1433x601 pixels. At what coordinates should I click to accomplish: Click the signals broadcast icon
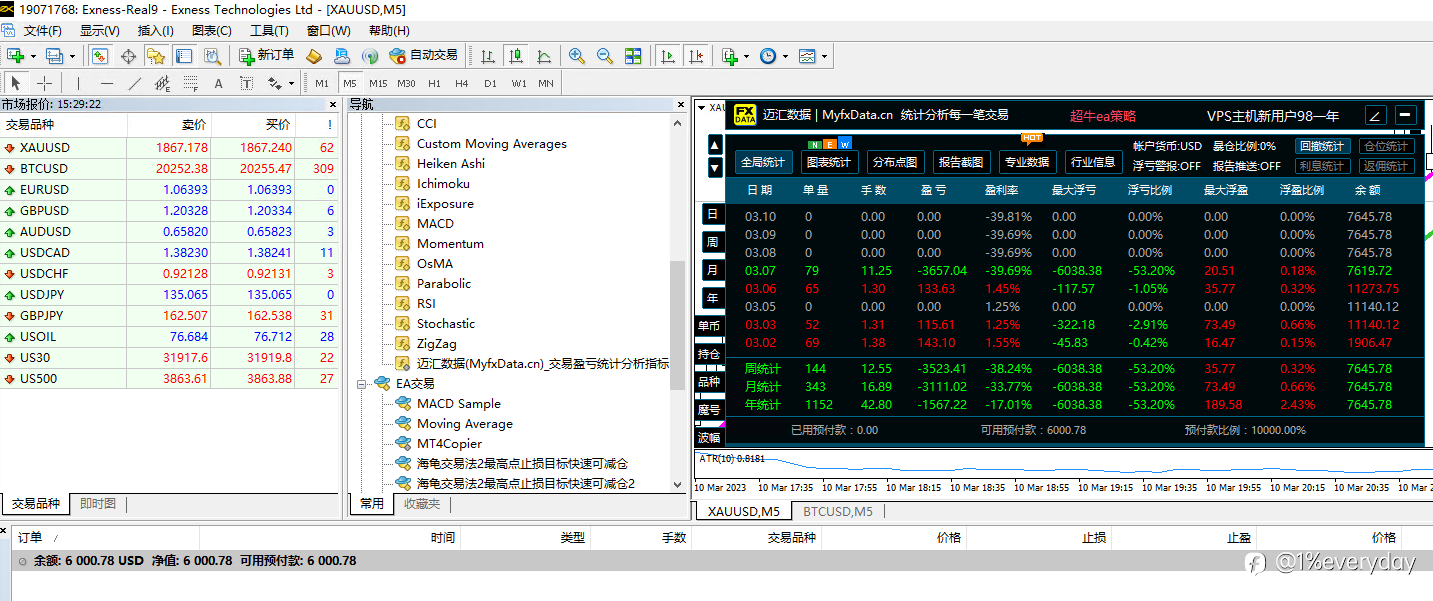(370, 56)
